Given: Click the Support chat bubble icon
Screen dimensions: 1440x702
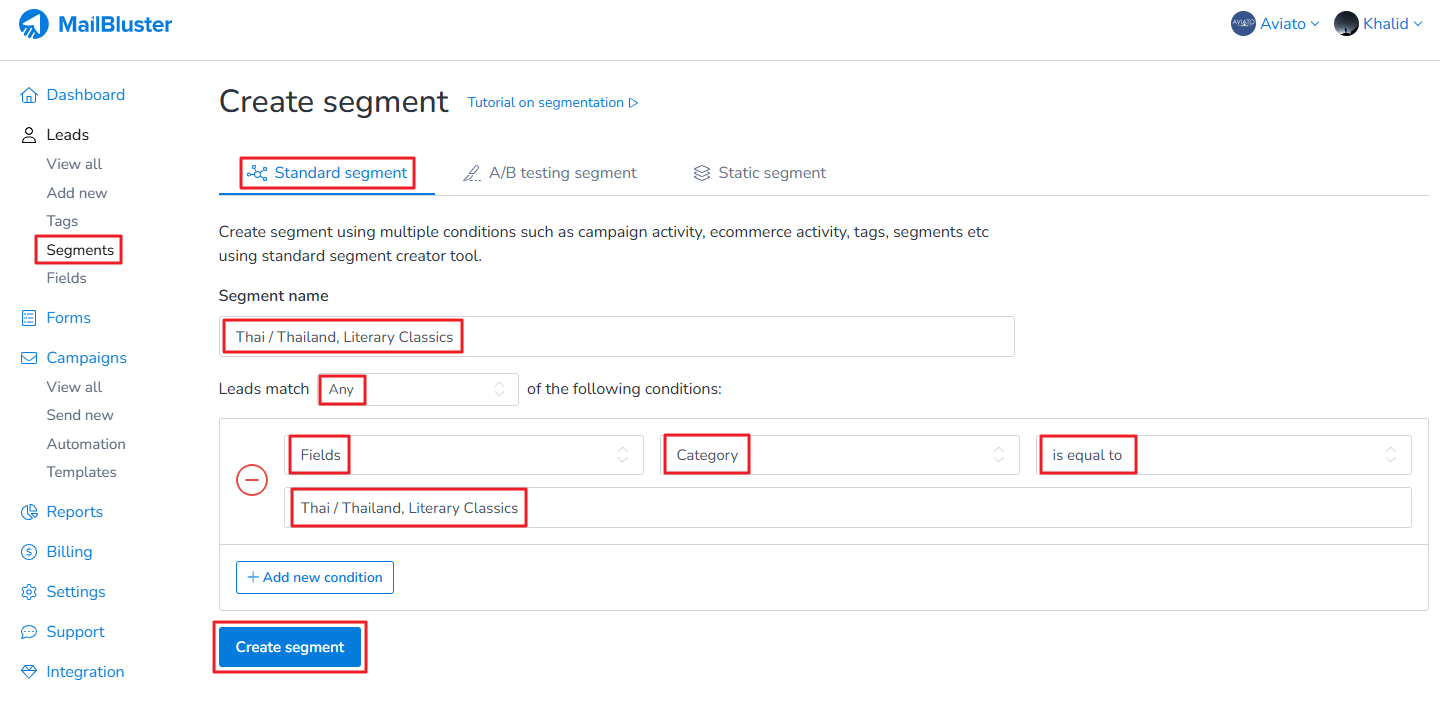Looking at the screenshot, I should pos(29,632).
